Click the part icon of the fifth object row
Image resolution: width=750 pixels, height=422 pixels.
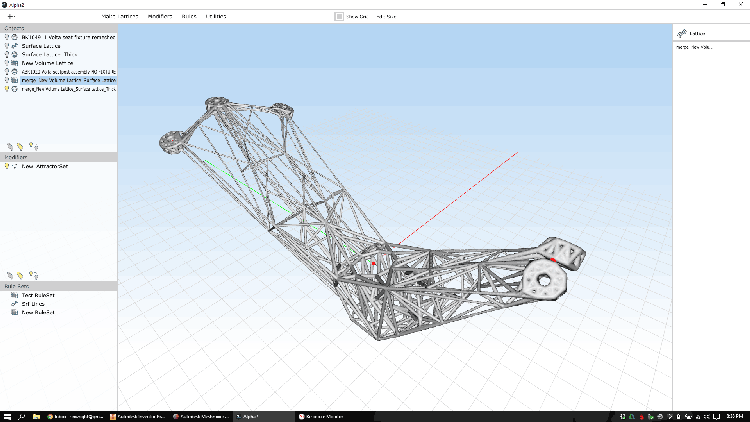[15, 71]
